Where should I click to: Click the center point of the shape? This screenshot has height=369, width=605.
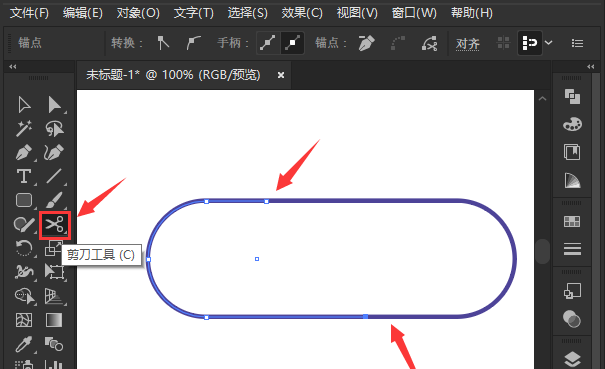257,259
